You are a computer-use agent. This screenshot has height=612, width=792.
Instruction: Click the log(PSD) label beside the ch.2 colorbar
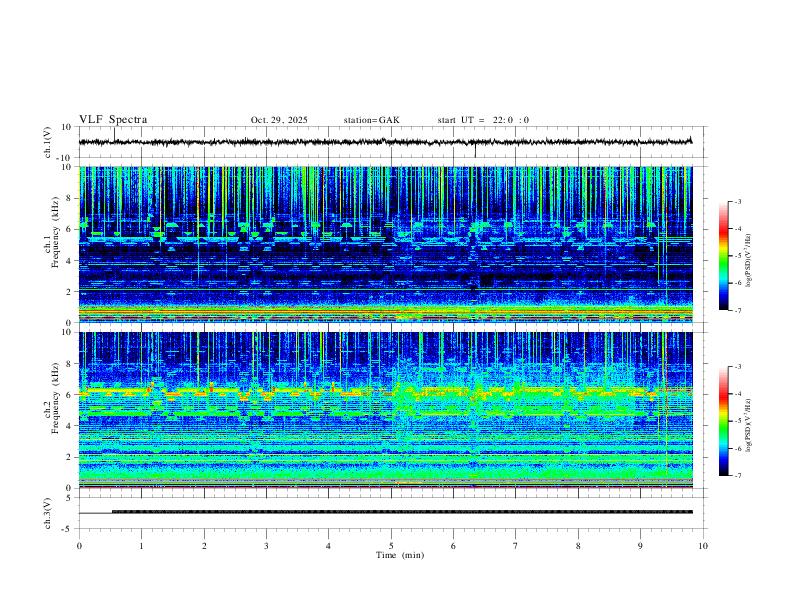click(x=749, y=425)
